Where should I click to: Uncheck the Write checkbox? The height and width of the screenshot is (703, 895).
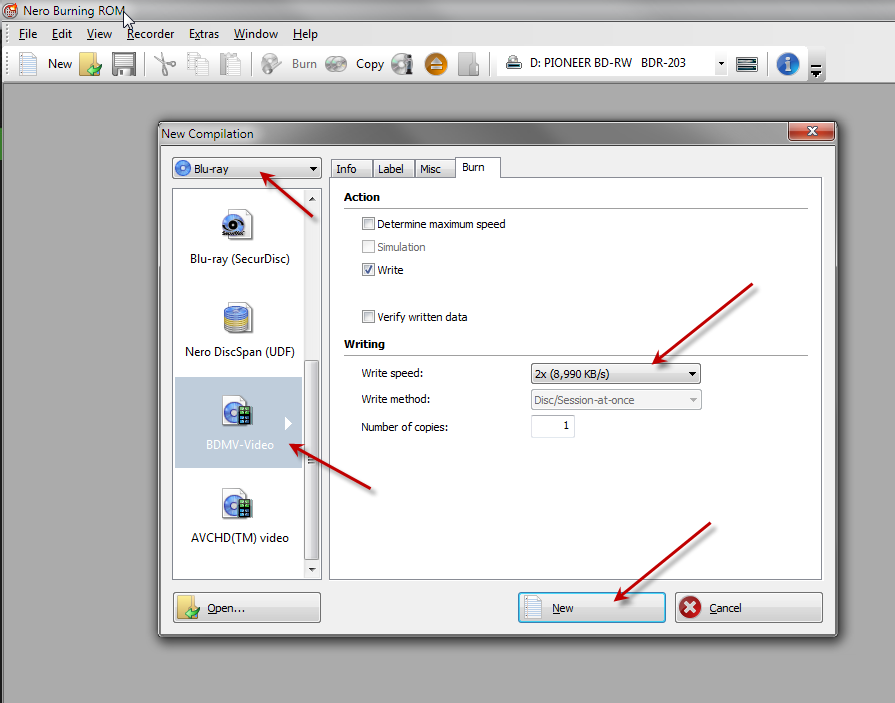(368, 269)
